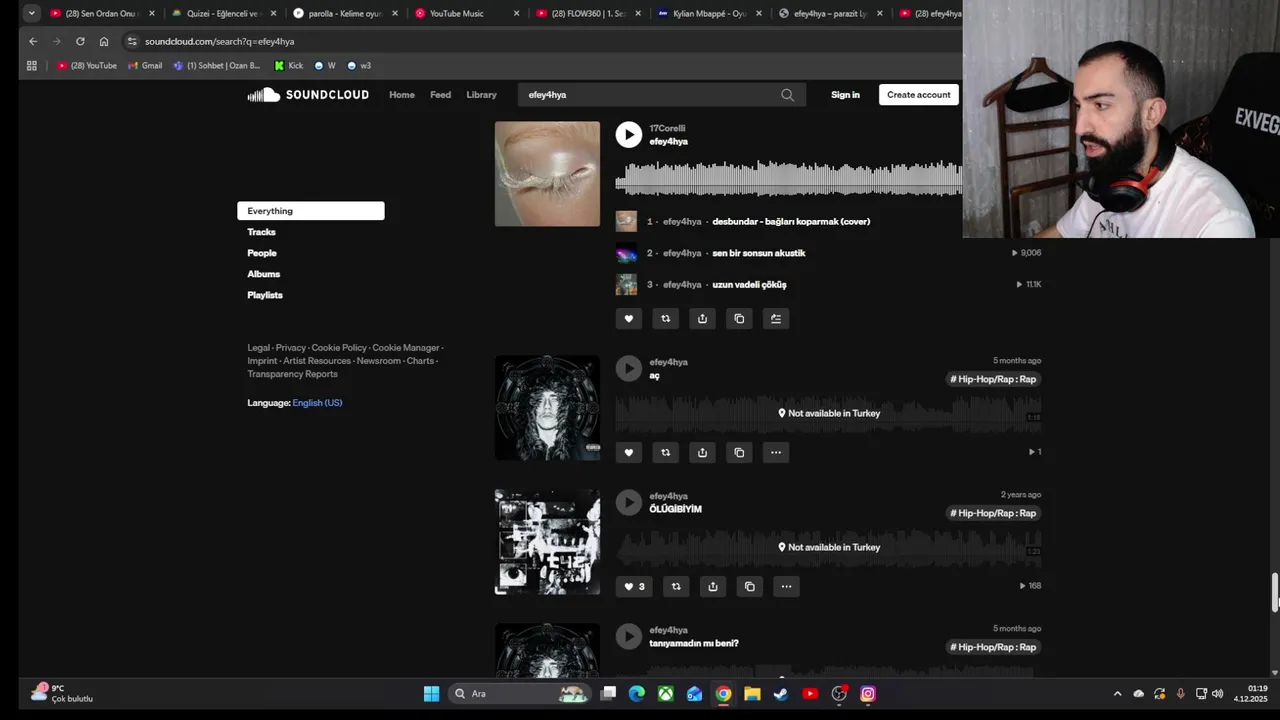Share the track aç

702,453
